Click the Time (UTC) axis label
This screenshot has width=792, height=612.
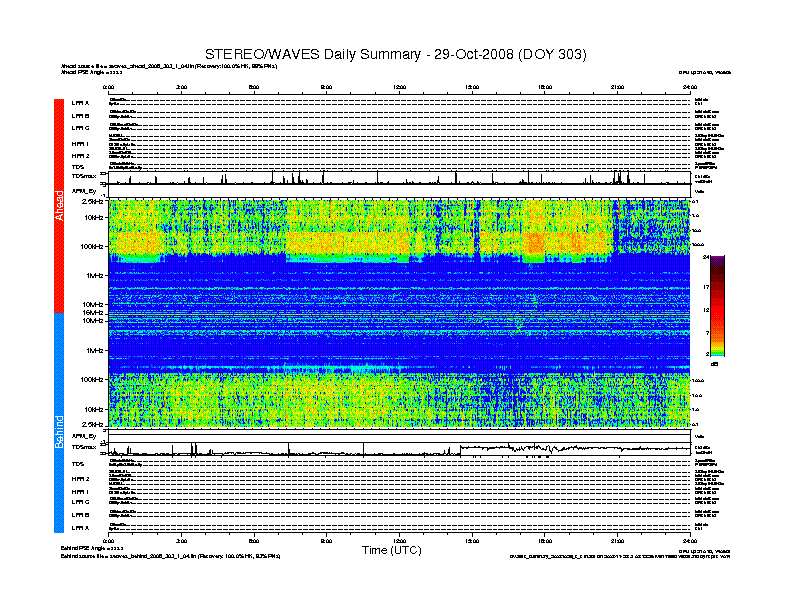click(x=391, y=550)
